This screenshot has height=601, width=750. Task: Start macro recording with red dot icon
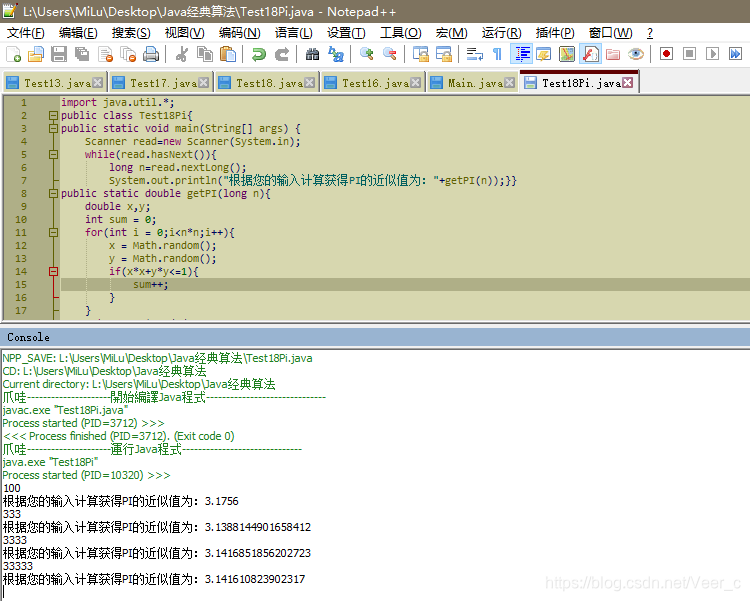tap(666, 54)
